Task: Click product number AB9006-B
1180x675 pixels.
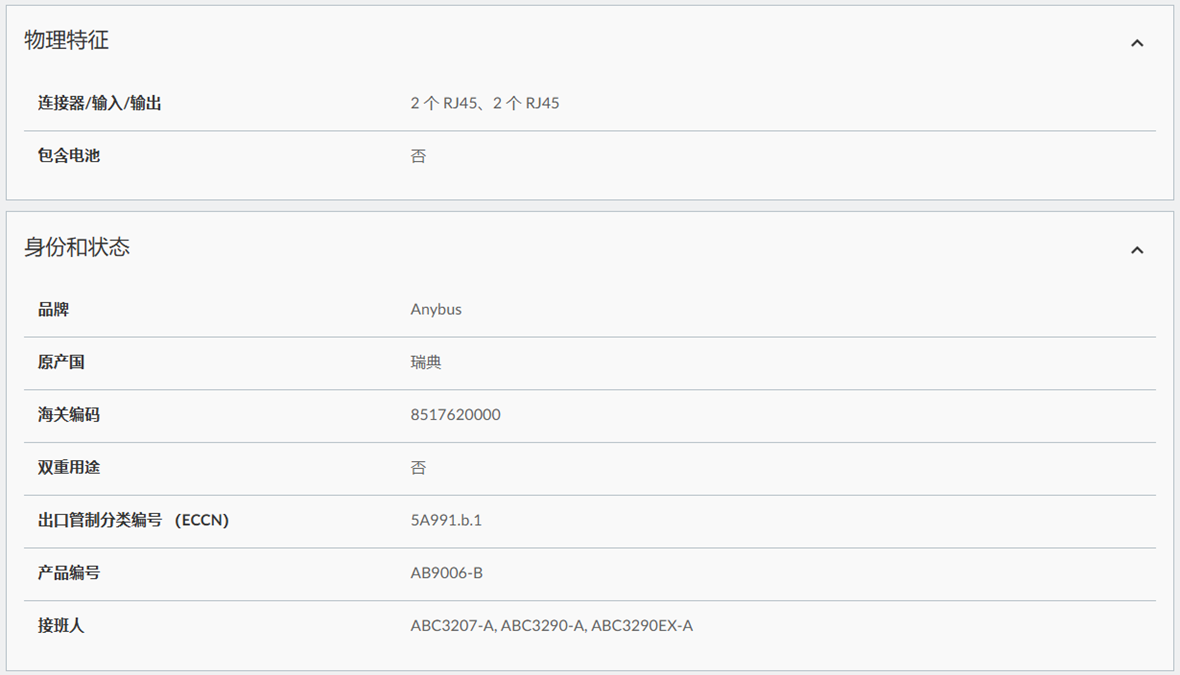Action: point(447,573)
